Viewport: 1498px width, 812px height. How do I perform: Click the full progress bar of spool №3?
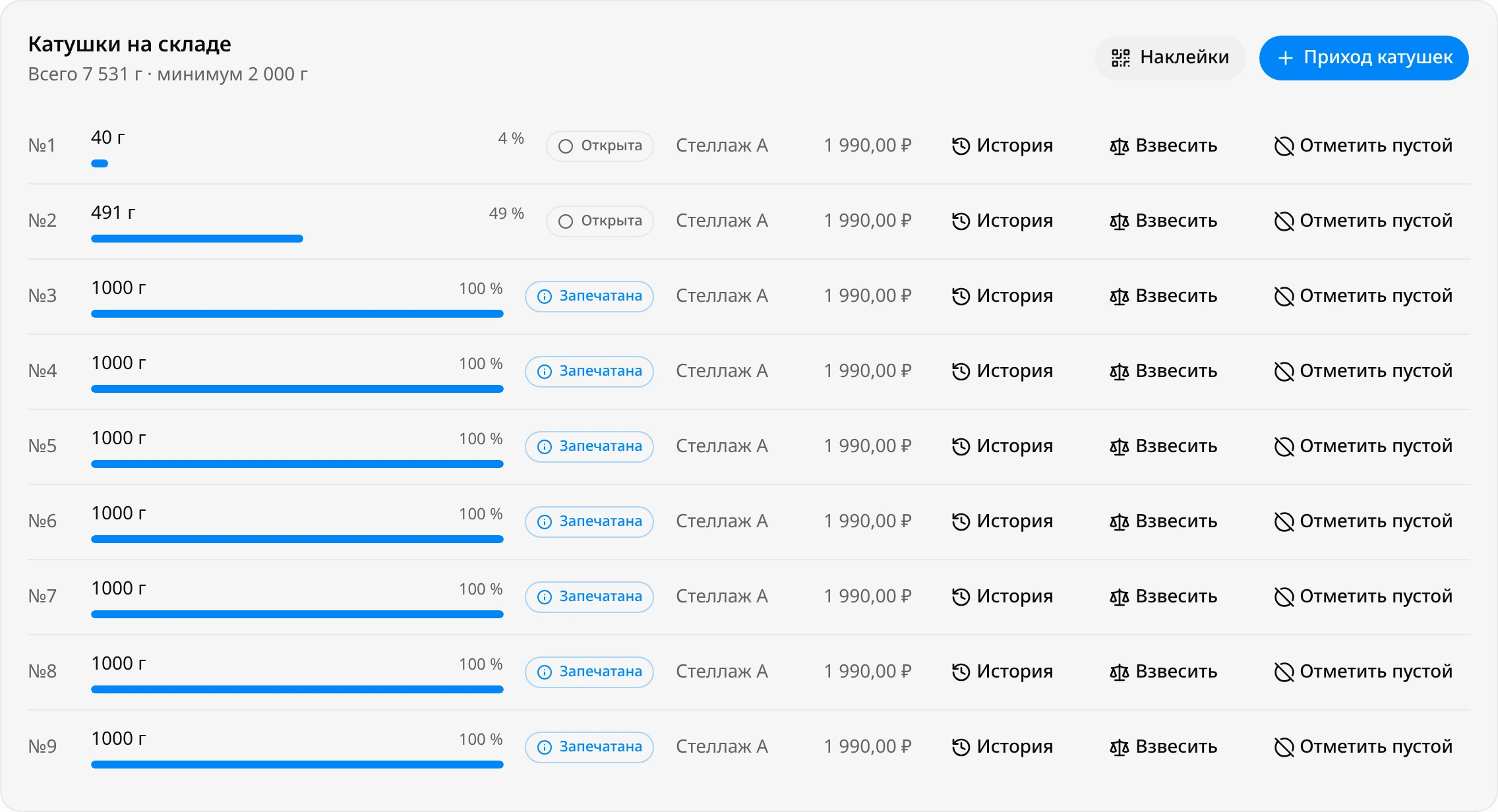(297, 314)
